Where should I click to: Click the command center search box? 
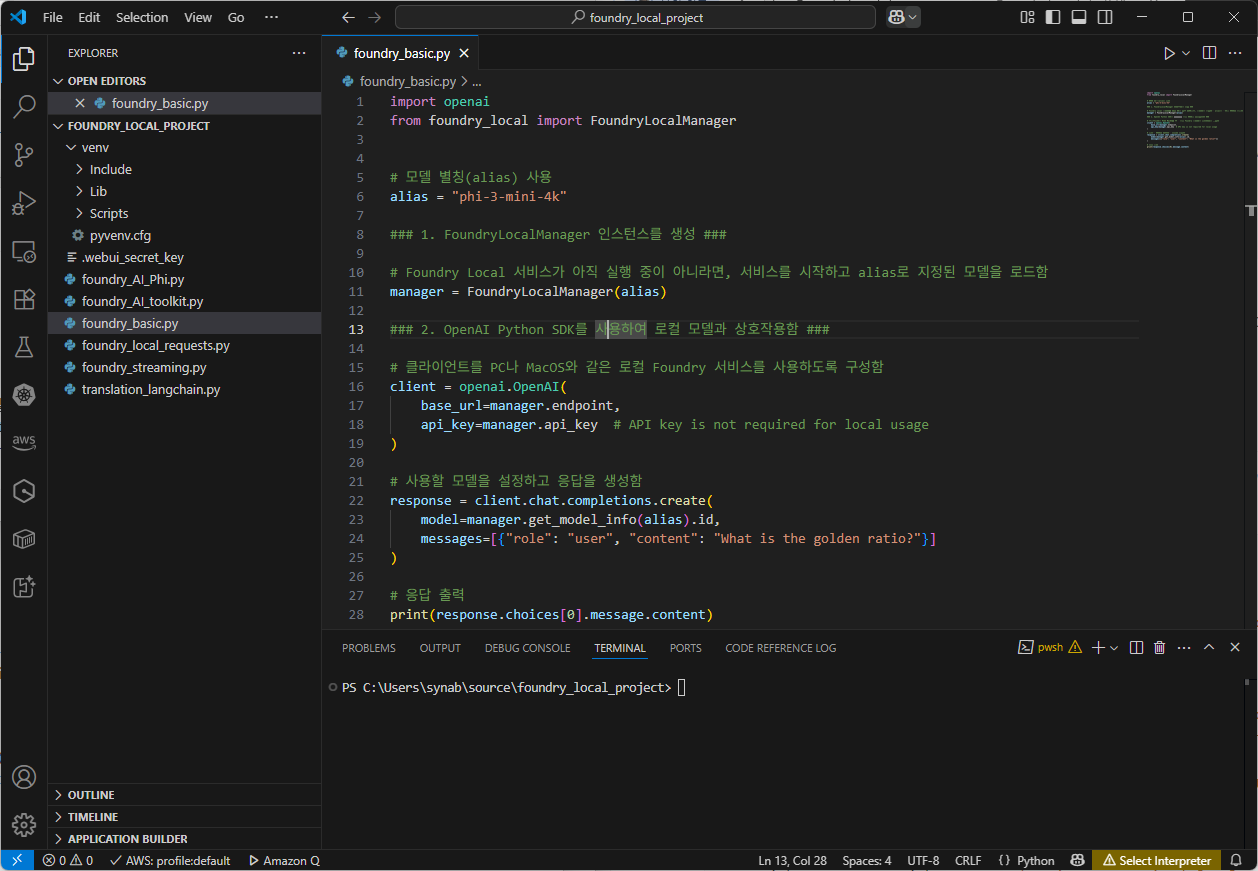(636, 17)
